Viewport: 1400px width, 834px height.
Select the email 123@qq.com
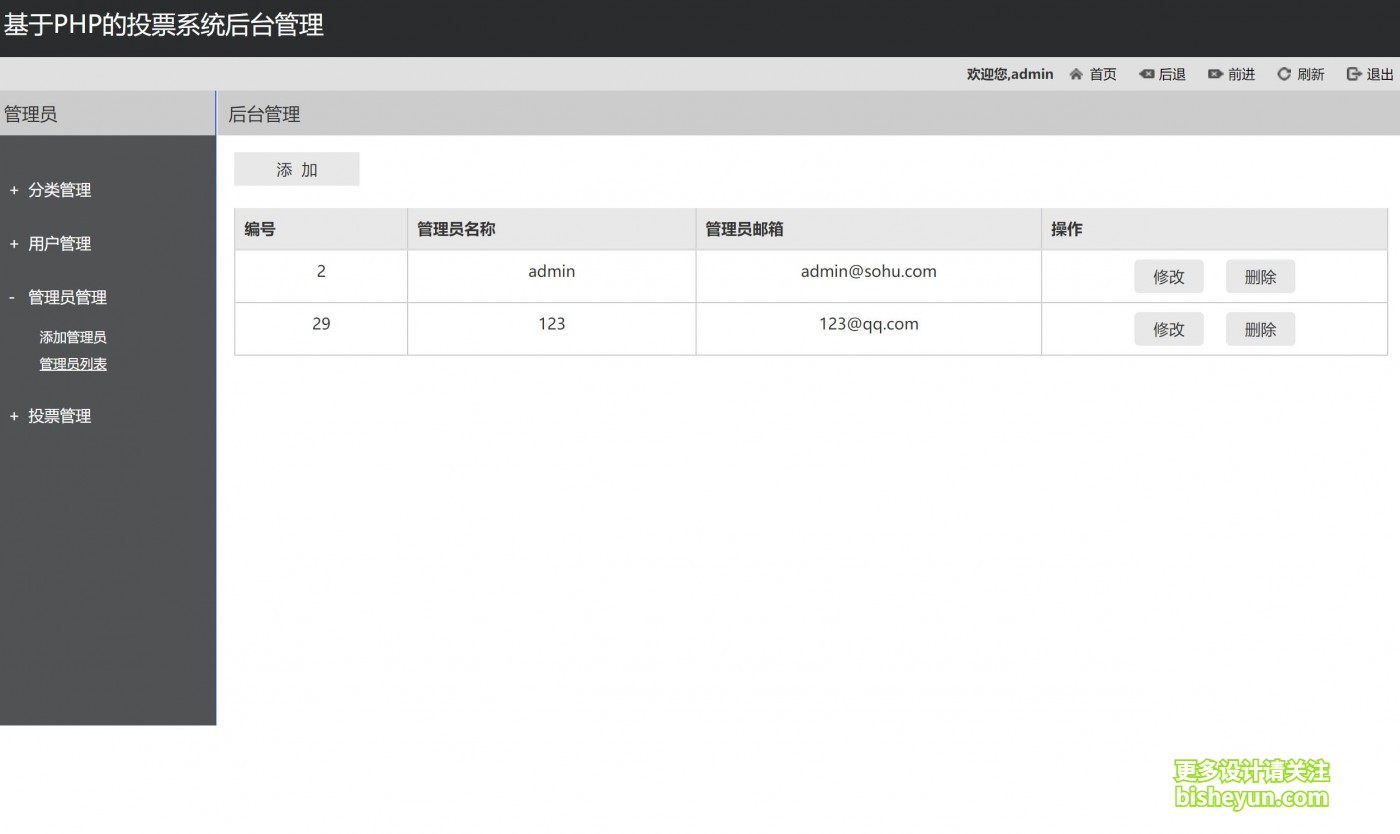tap(869, 324)
